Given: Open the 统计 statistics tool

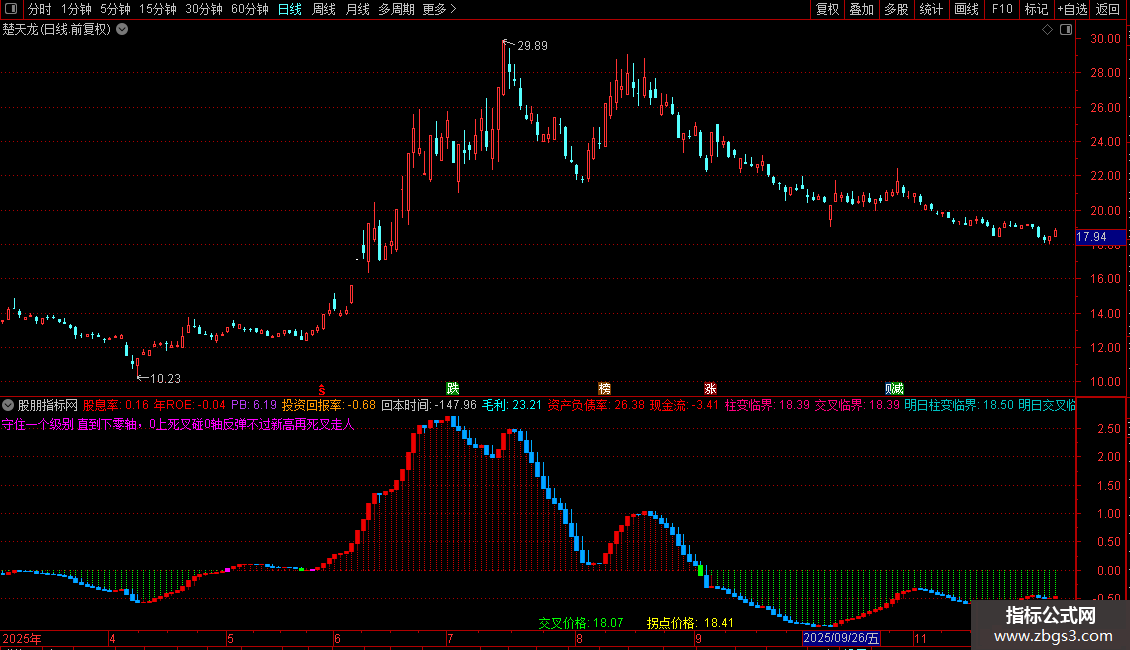Looking at the screenshot, I should [931, 9].
